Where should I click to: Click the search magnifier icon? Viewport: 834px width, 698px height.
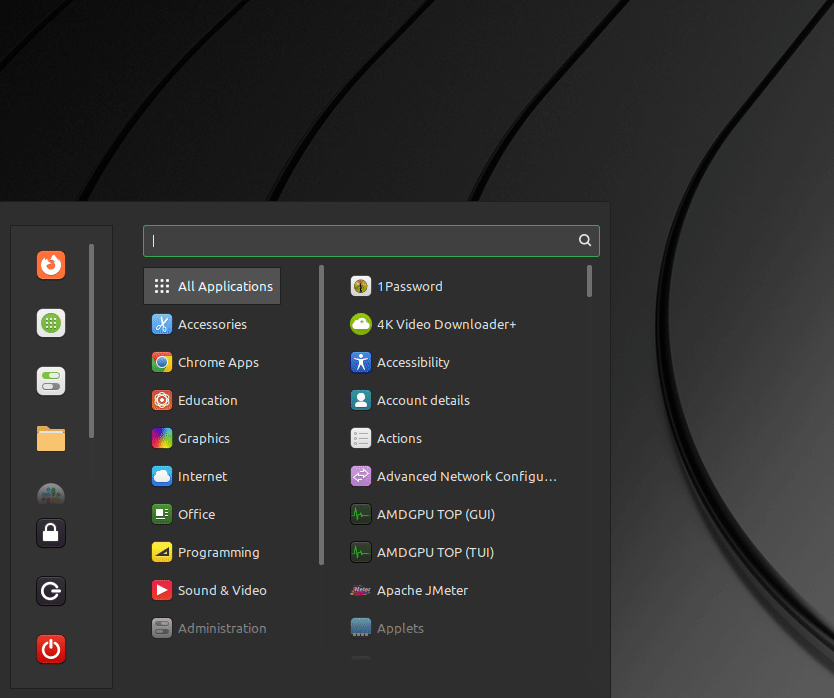(585, 241)
